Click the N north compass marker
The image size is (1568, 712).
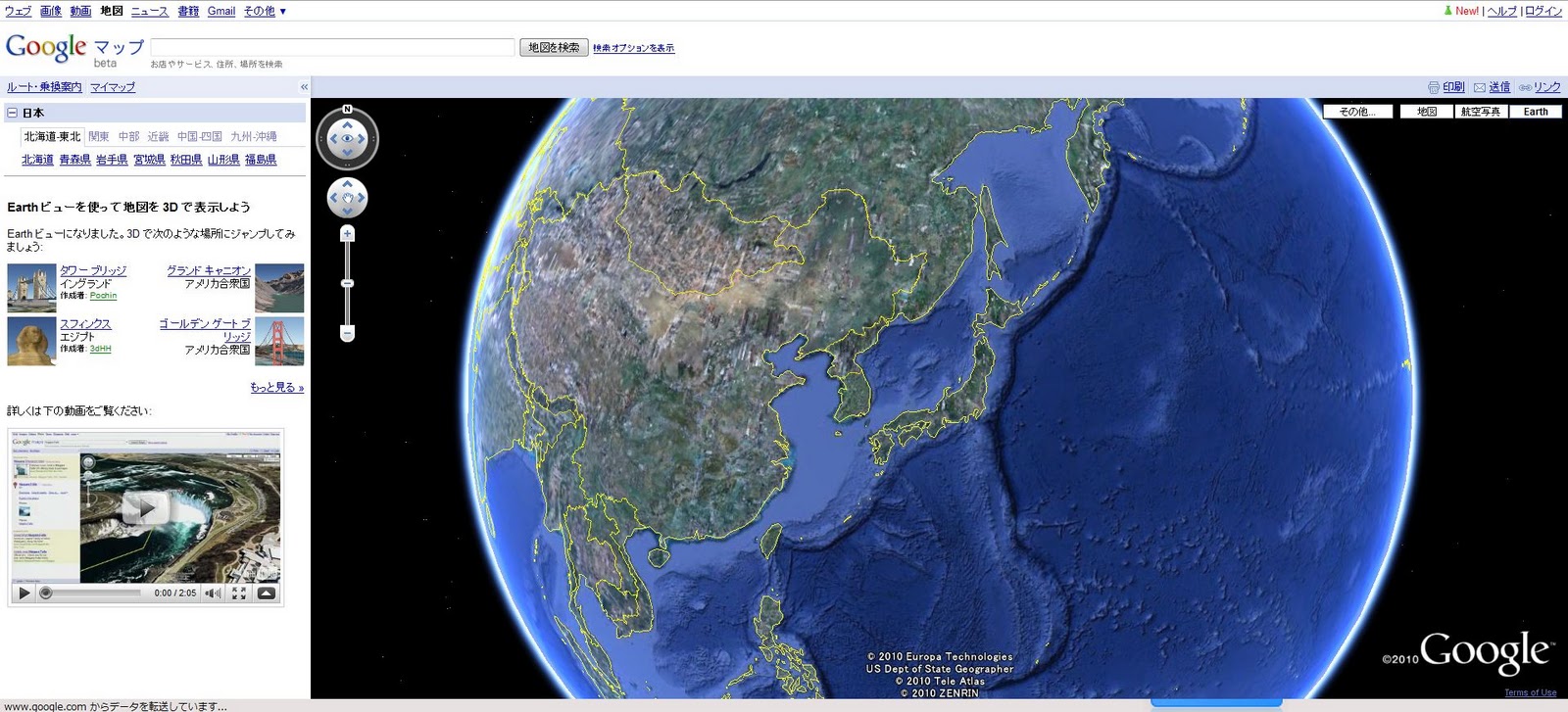point(347,109)
